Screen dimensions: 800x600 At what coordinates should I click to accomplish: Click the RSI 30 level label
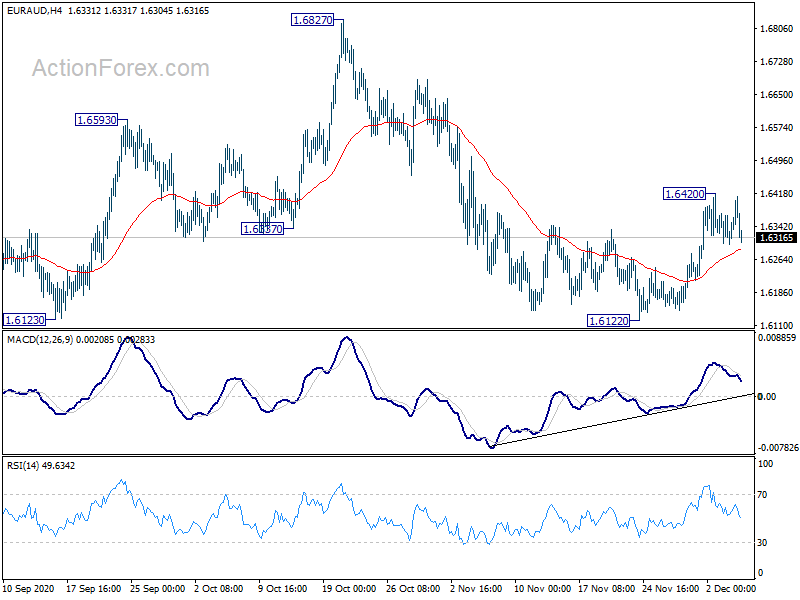coord(762,543)
